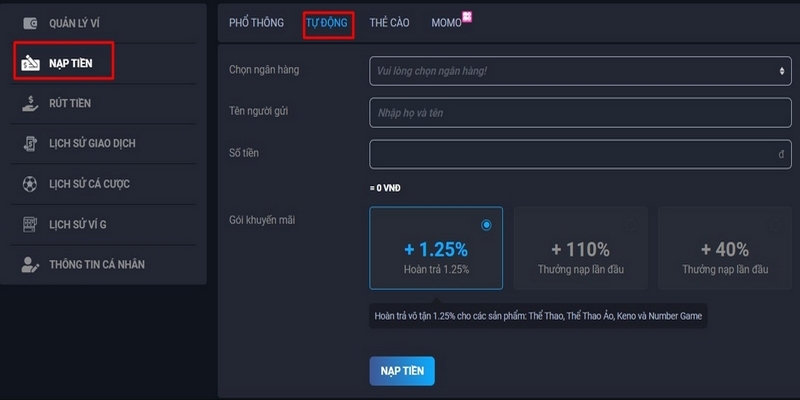Click the deposit icon beside Nạp Tiền
This screenshot has width=800, height=400.
(x=30, y=64)
